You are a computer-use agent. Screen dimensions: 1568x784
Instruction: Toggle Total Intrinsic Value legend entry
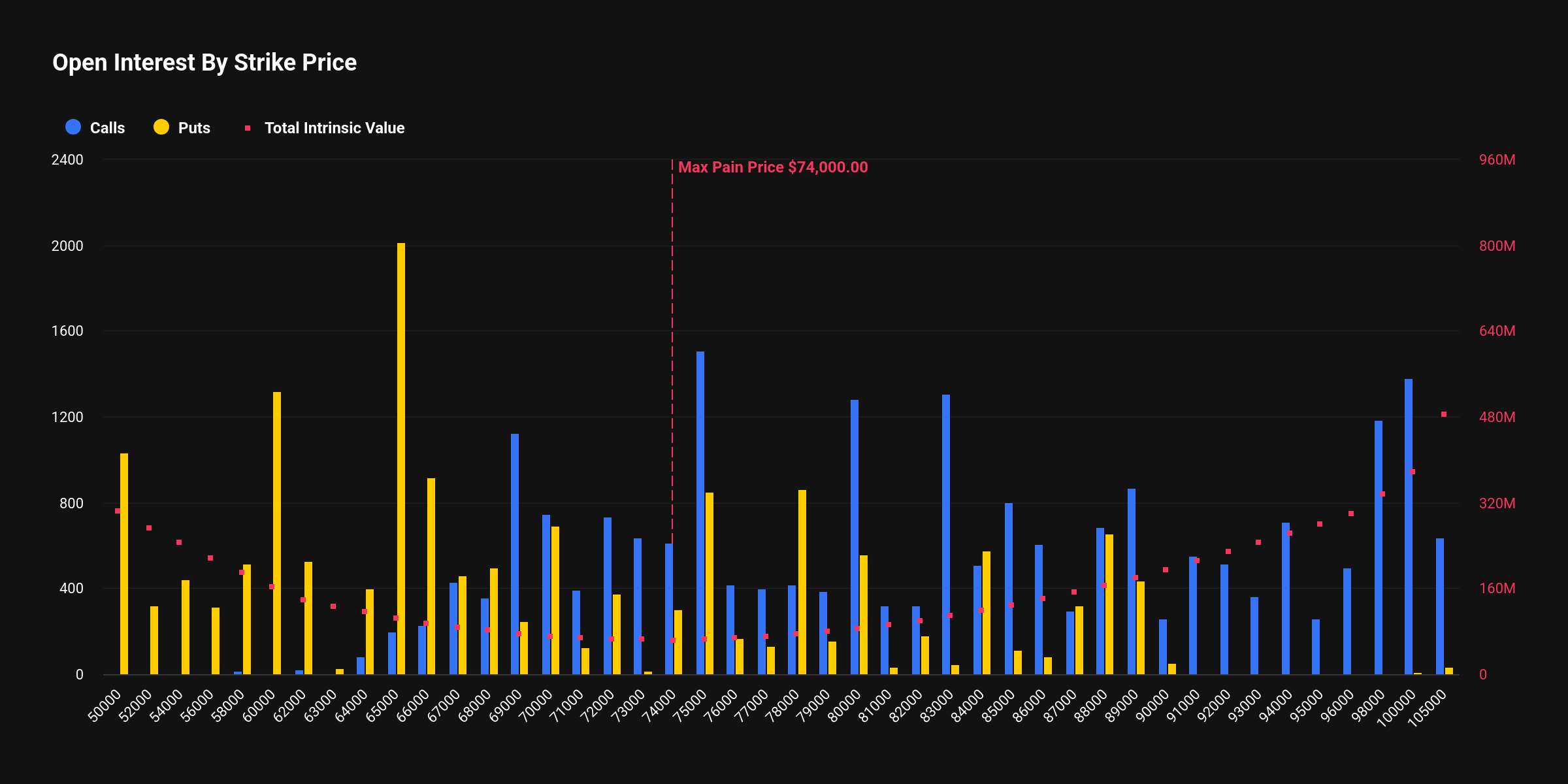tap(334, 128)
